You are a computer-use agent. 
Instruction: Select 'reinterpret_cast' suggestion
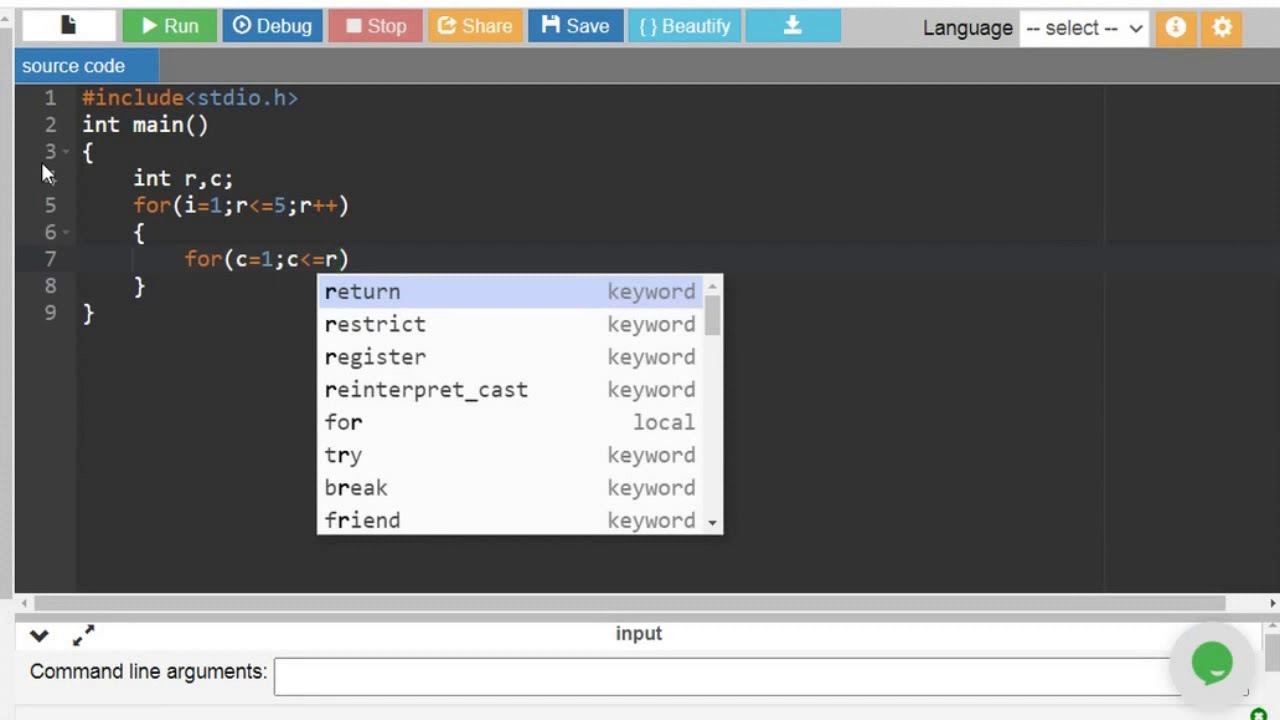coord(510,390)
